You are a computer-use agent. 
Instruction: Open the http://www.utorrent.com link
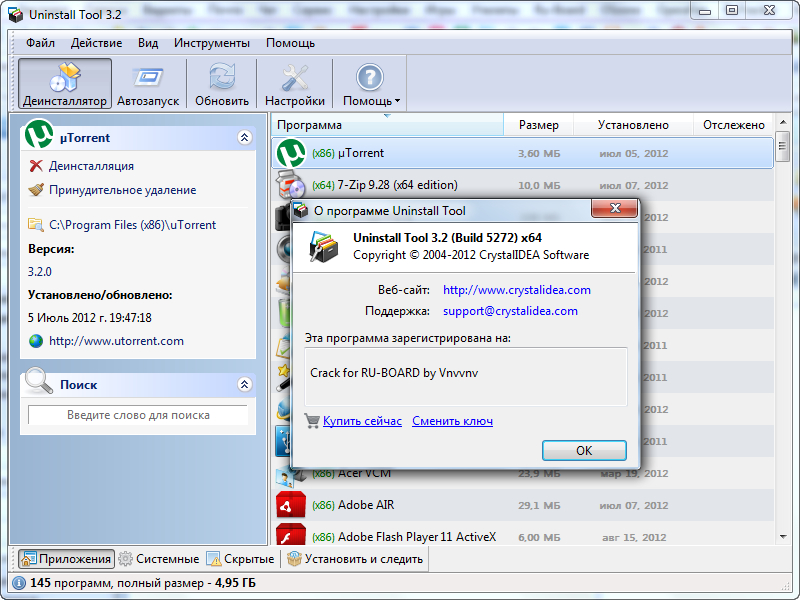(116, 341)
